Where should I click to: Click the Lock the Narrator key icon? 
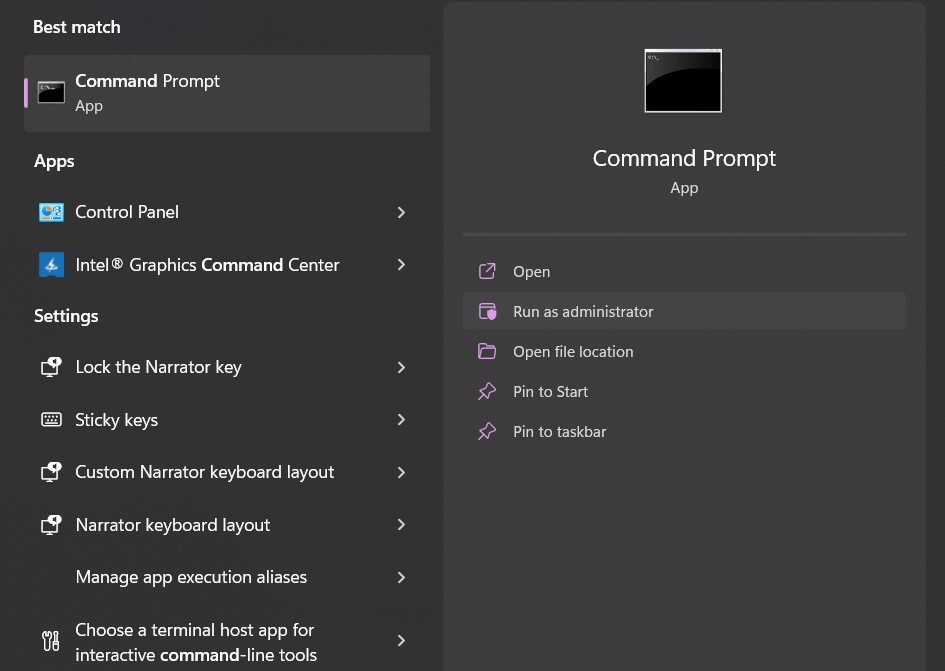51,367
